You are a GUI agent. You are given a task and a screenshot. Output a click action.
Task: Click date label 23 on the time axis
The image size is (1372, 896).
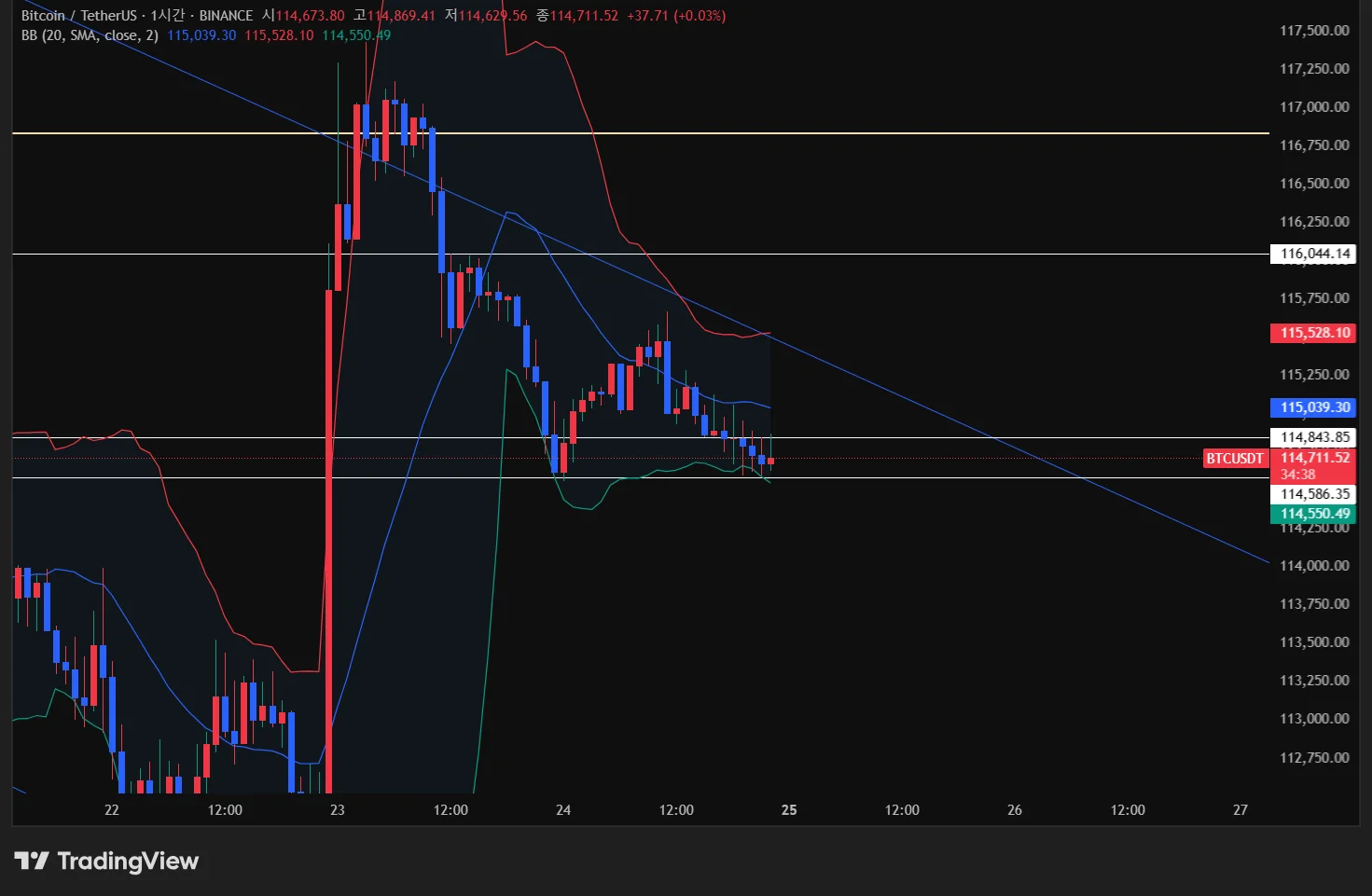click(338, 810)
